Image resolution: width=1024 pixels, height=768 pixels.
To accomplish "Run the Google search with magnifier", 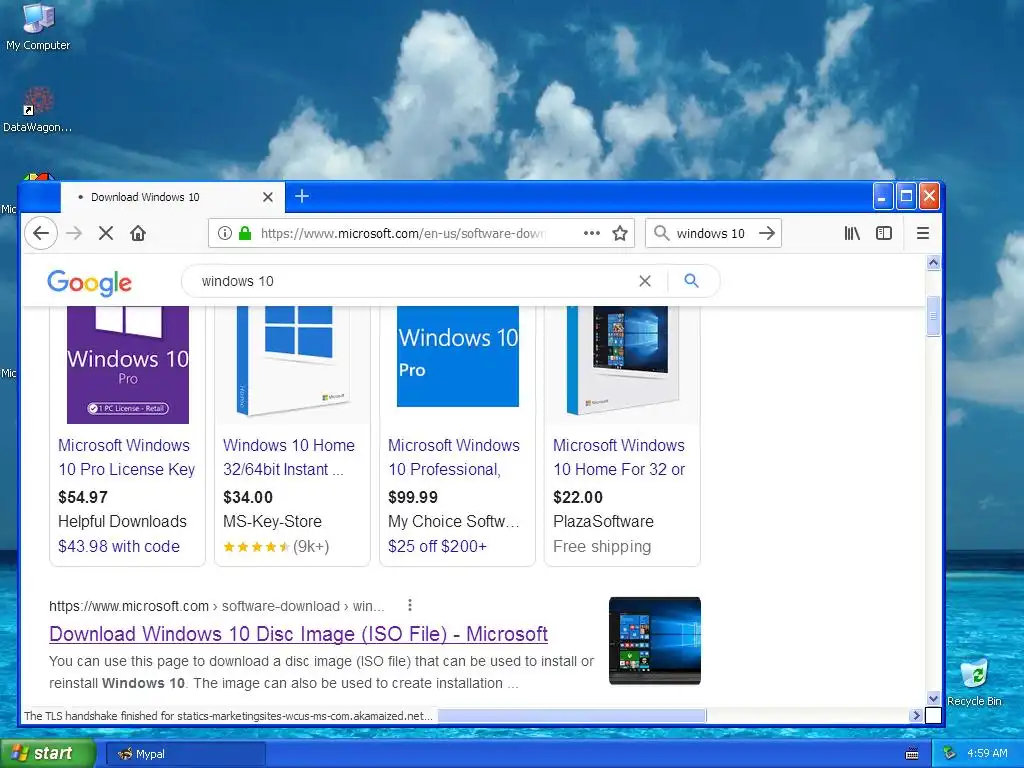I will (x=692, y=281).
